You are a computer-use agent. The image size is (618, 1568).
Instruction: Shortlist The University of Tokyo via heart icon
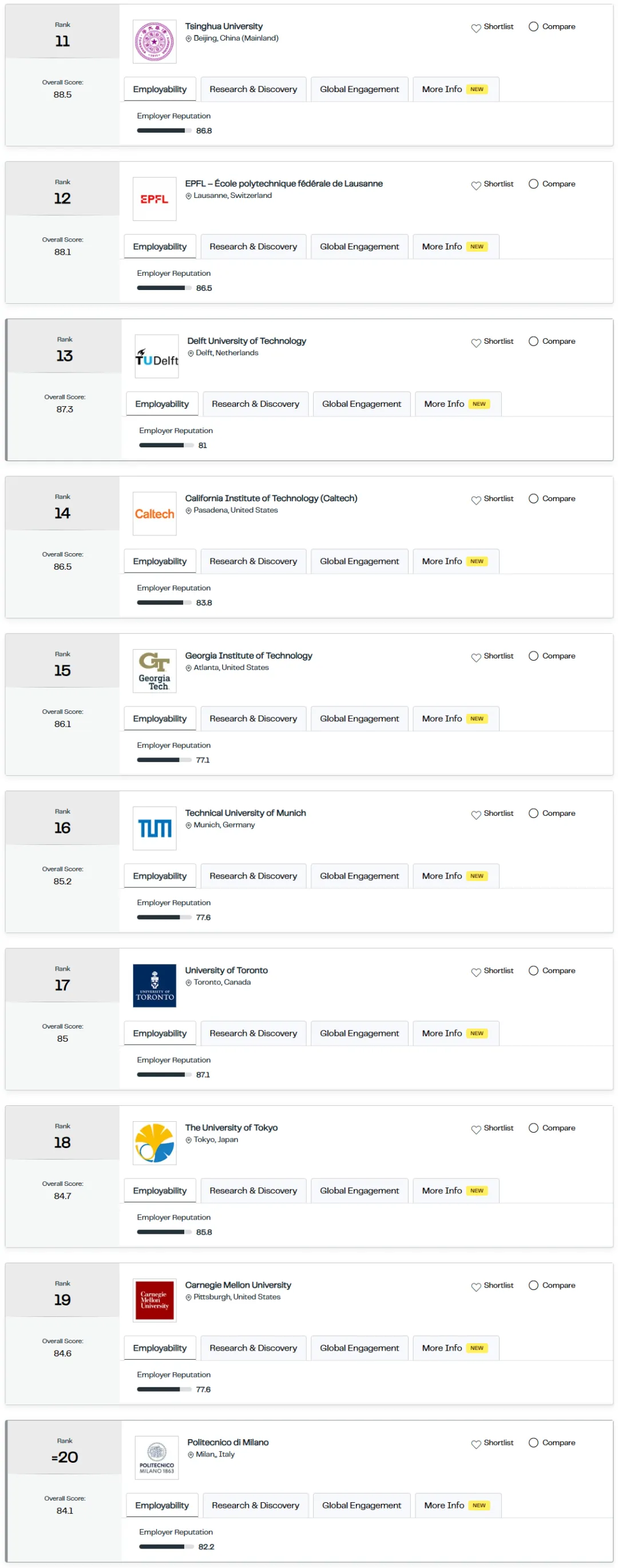[476, 1129]
